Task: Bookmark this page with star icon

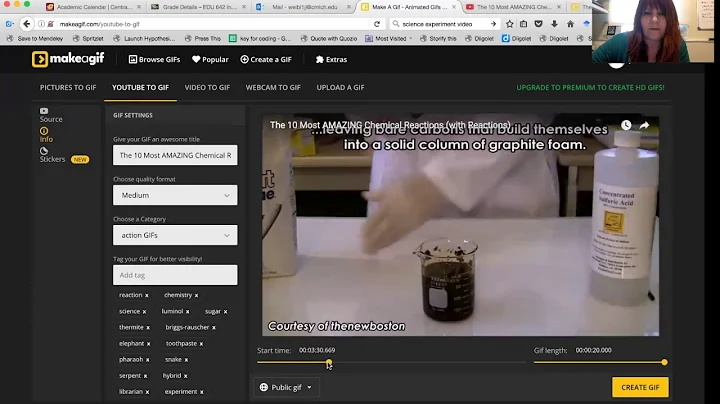Action: [x=510, y=24]
